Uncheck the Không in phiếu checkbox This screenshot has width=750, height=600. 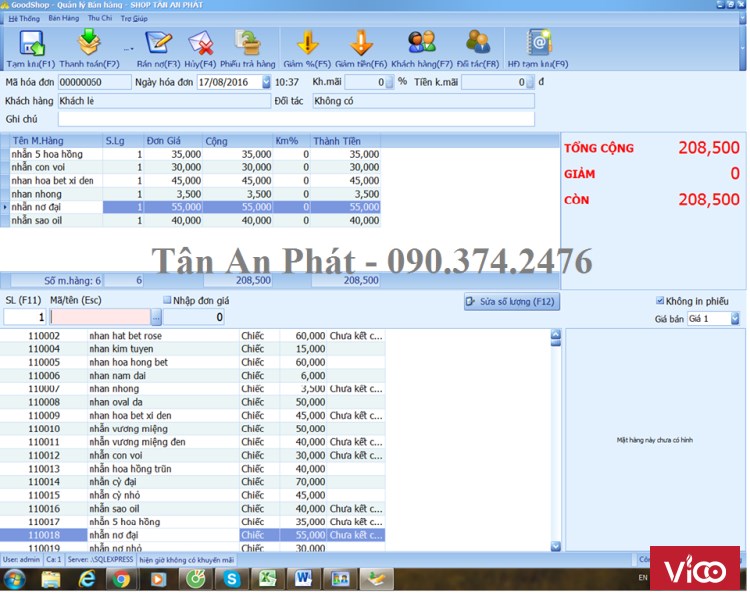[x=660, y=301]
